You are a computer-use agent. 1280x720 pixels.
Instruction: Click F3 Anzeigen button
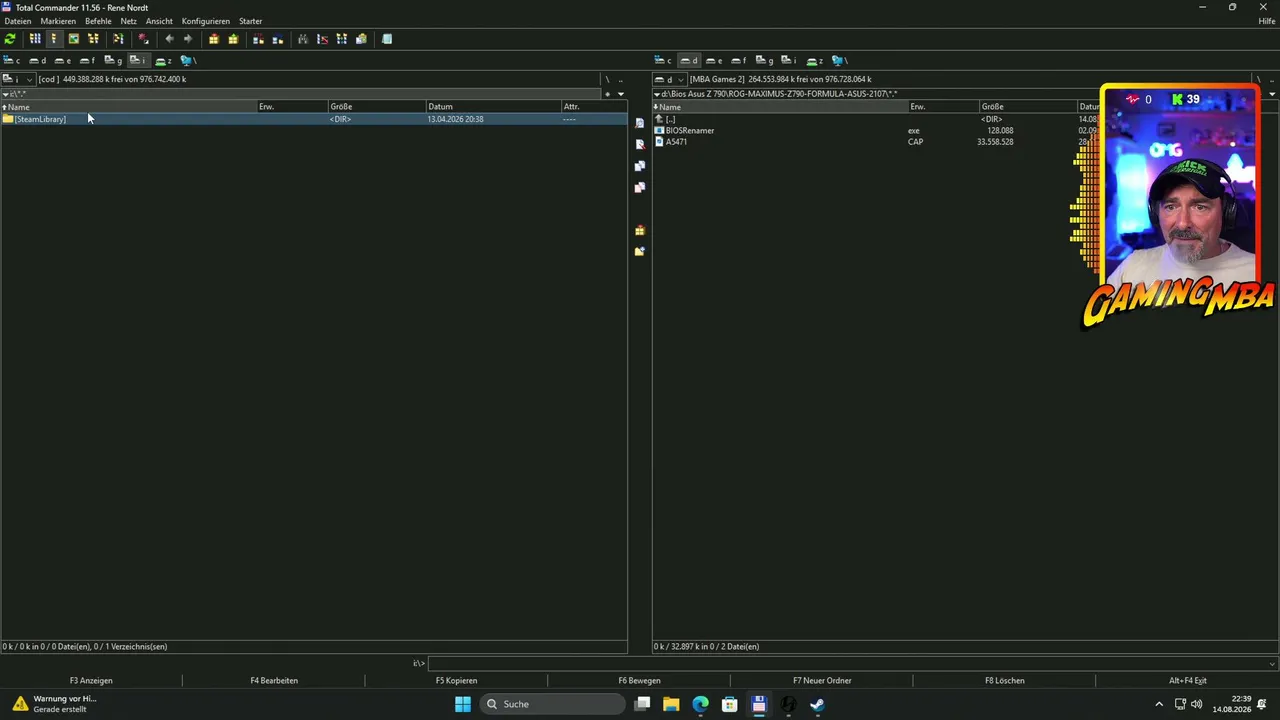pyautogui.click(x=91, y=680)
